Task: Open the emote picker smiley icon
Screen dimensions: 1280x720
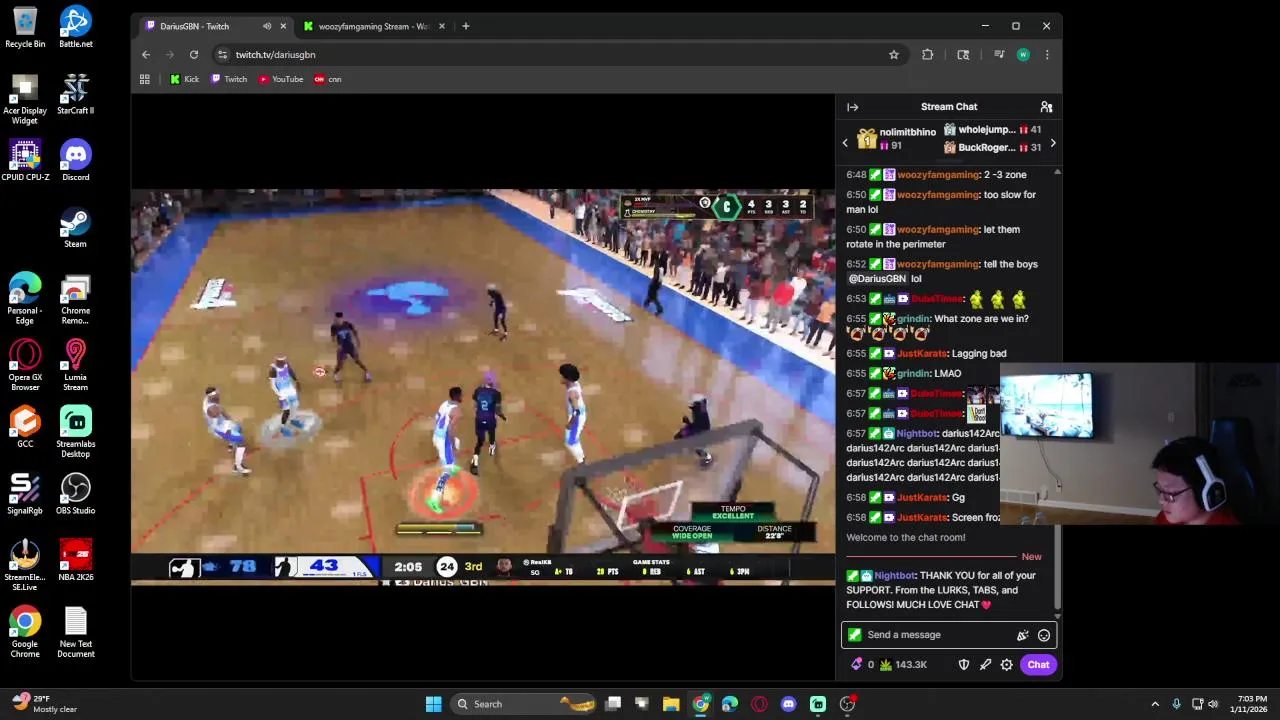Action: (1043, 635)
